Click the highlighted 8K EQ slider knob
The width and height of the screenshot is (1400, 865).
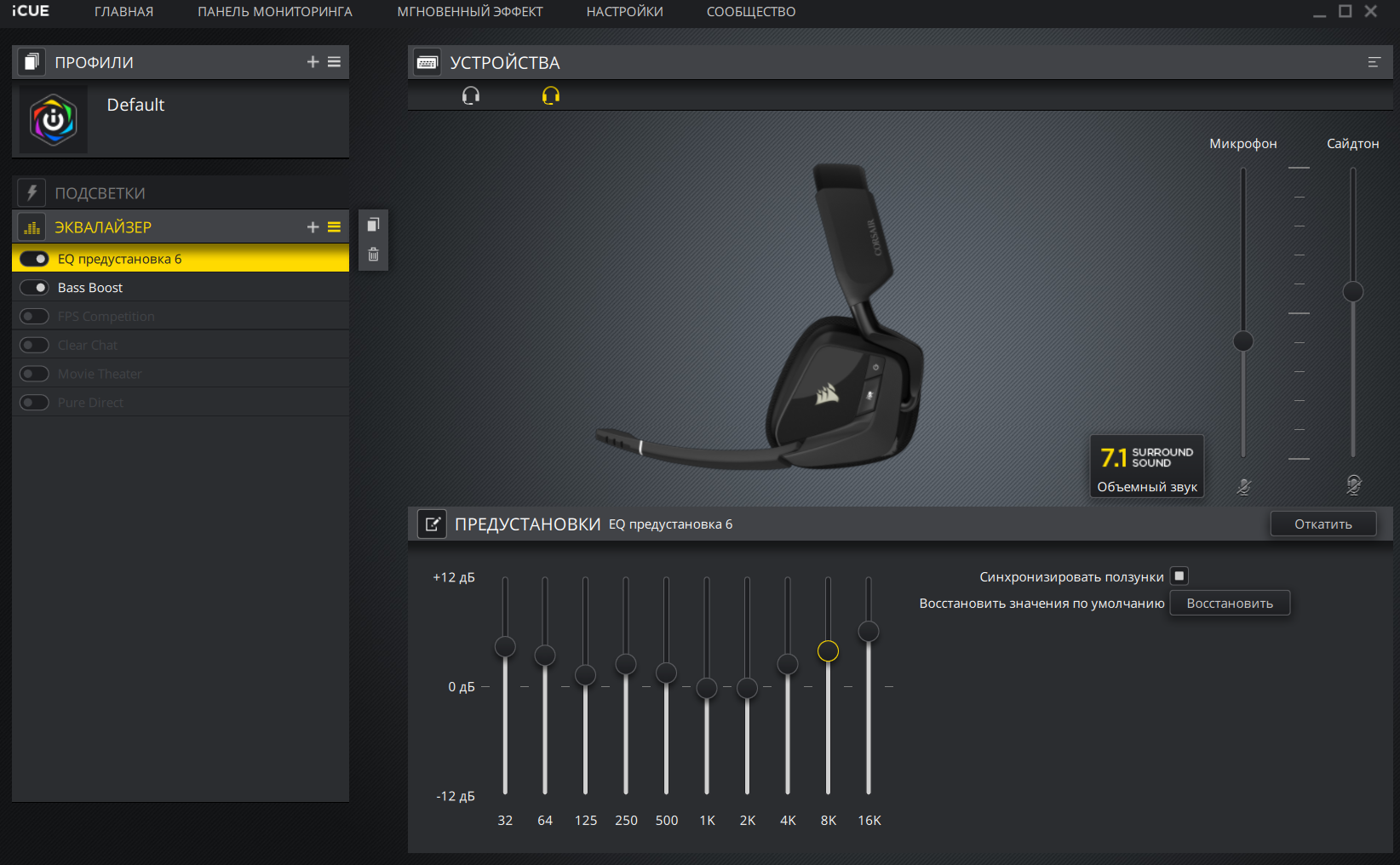pos(828,651)
